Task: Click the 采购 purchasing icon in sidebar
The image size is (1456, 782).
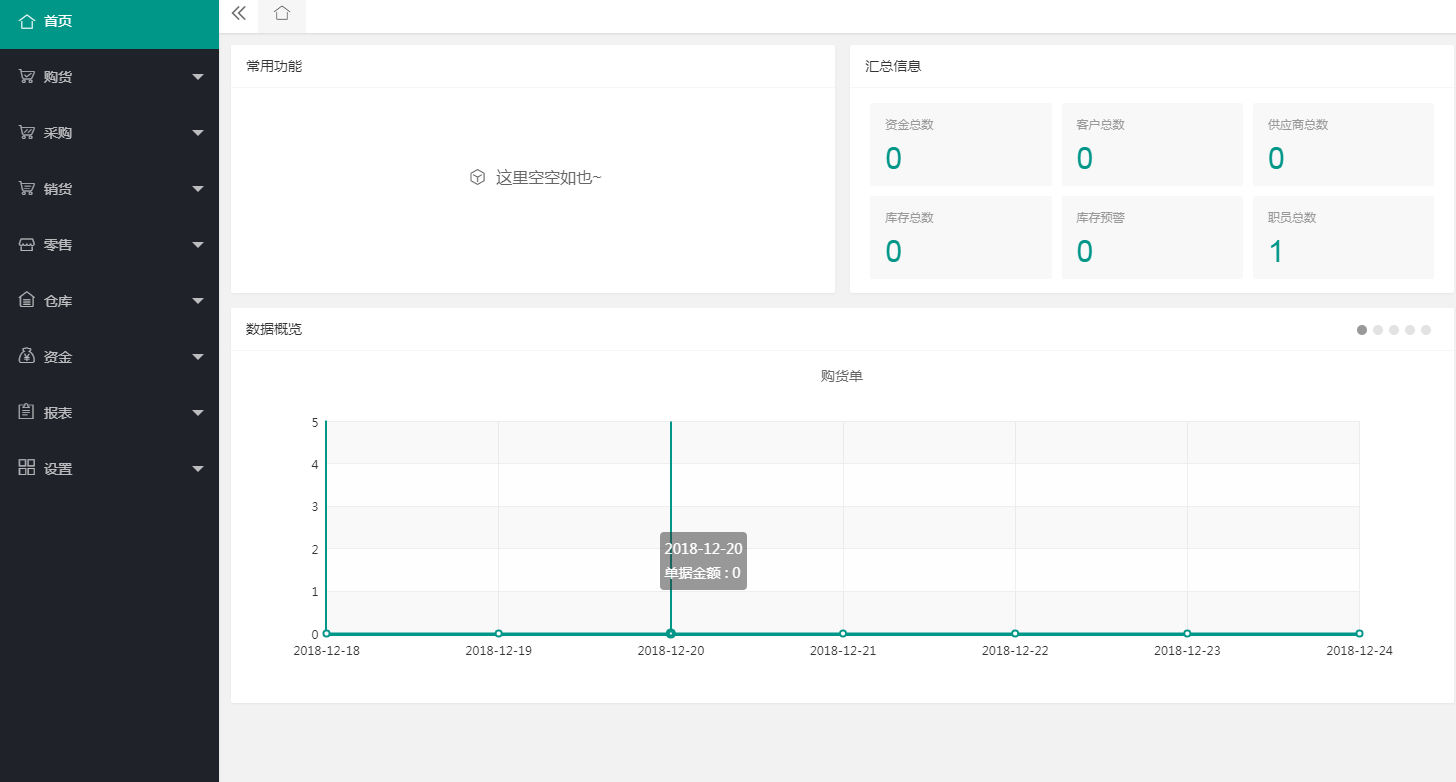Action: click(x=26, y=132)
